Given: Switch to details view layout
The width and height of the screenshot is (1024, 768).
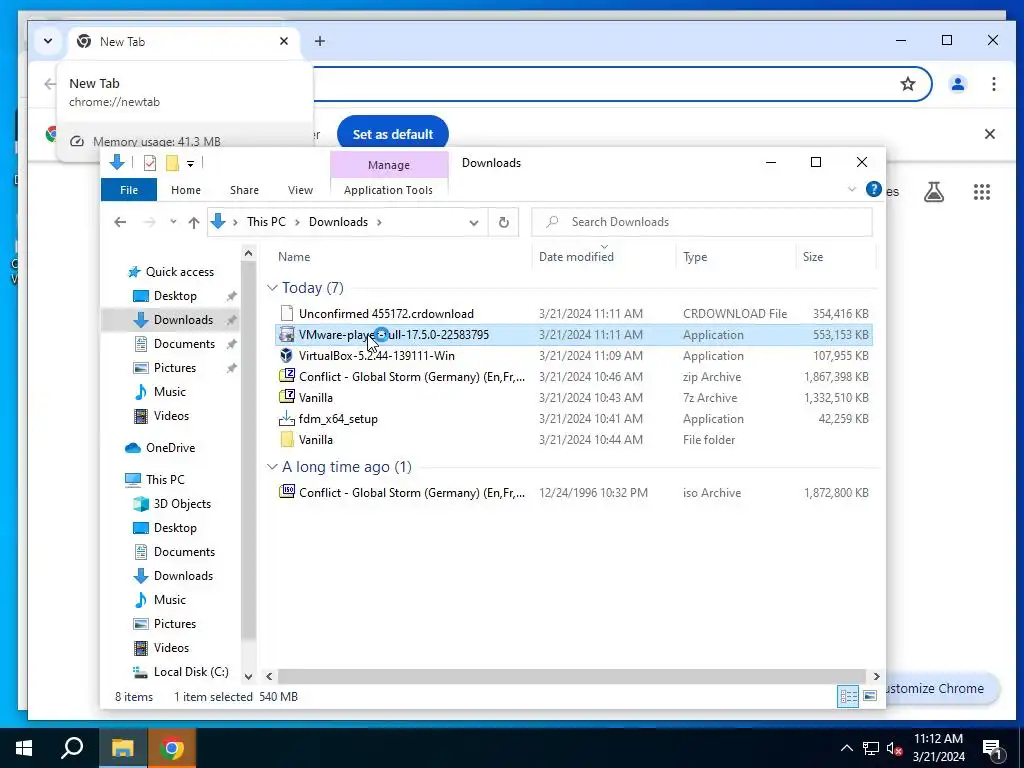Looking at the screenshot, I should [x=848, y=696].
